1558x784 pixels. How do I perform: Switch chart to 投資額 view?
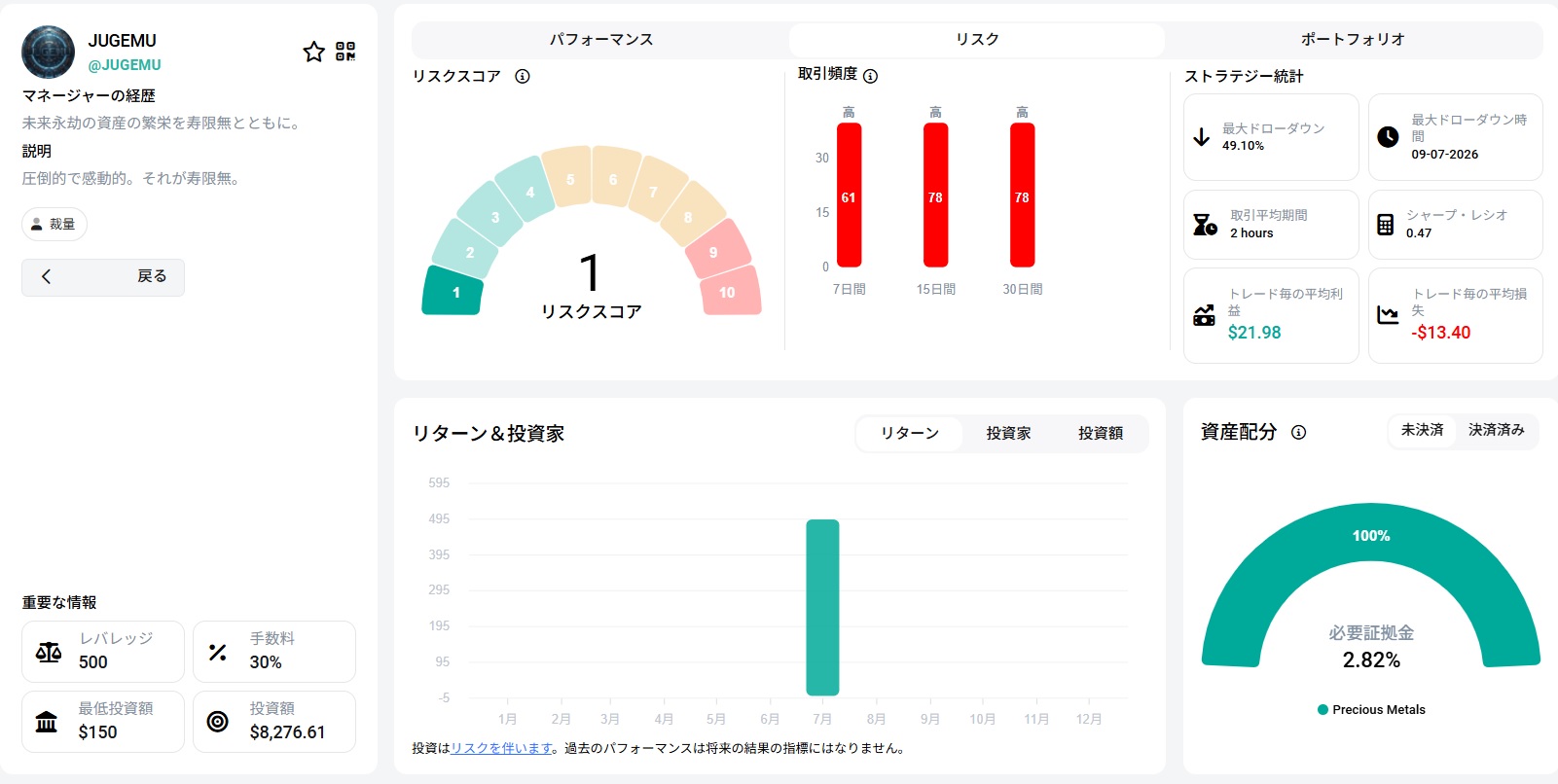click(x=1101, y=434)
